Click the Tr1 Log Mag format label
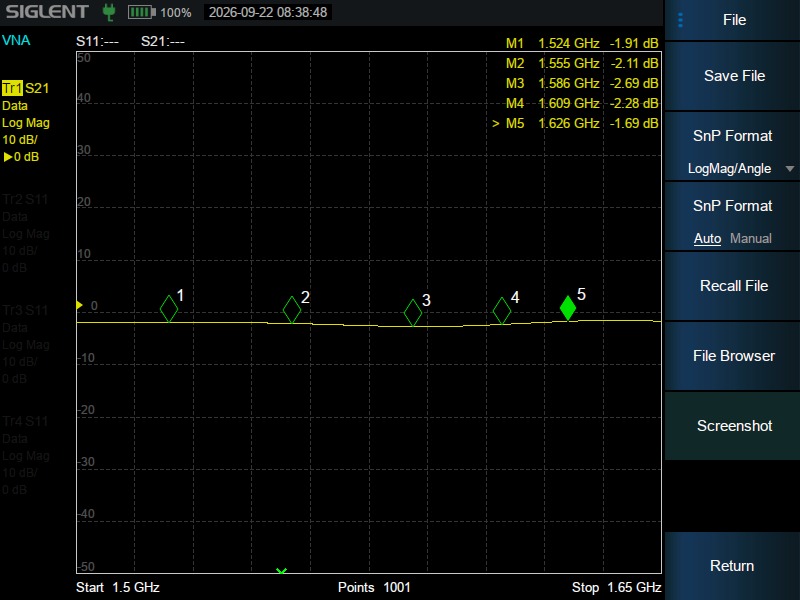The width and height of the screenshot is (800, 600). point(26,123)
